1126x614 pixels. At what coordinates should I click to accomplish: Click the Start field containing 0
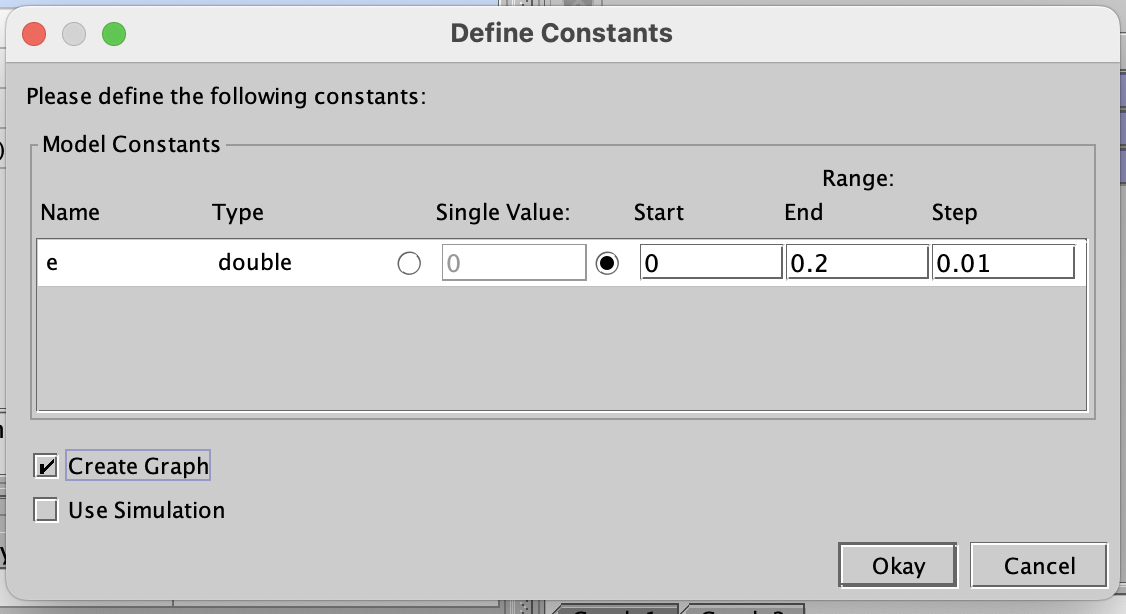(711, 263)
